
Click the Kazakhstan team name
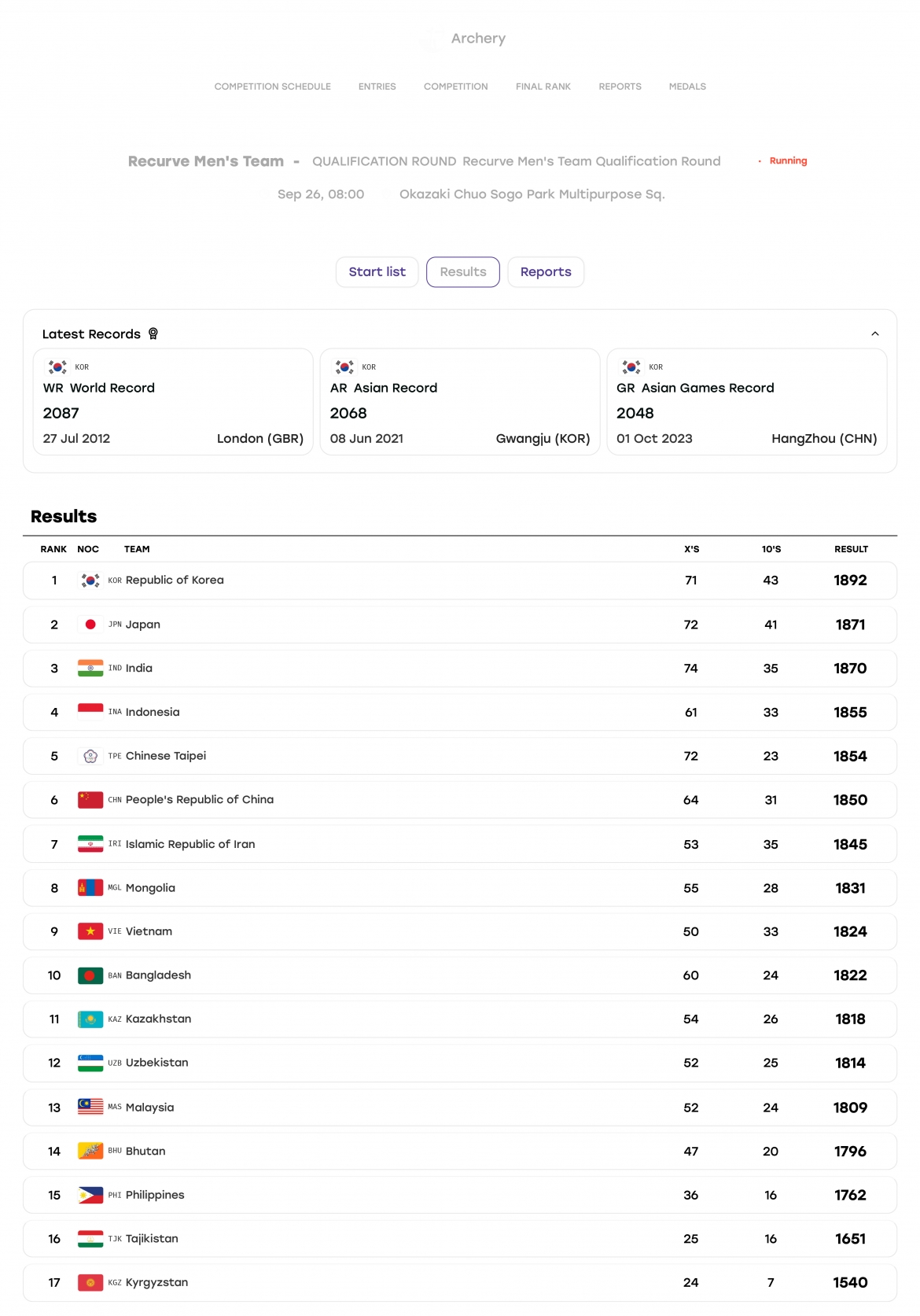(x=158, y=1019)
